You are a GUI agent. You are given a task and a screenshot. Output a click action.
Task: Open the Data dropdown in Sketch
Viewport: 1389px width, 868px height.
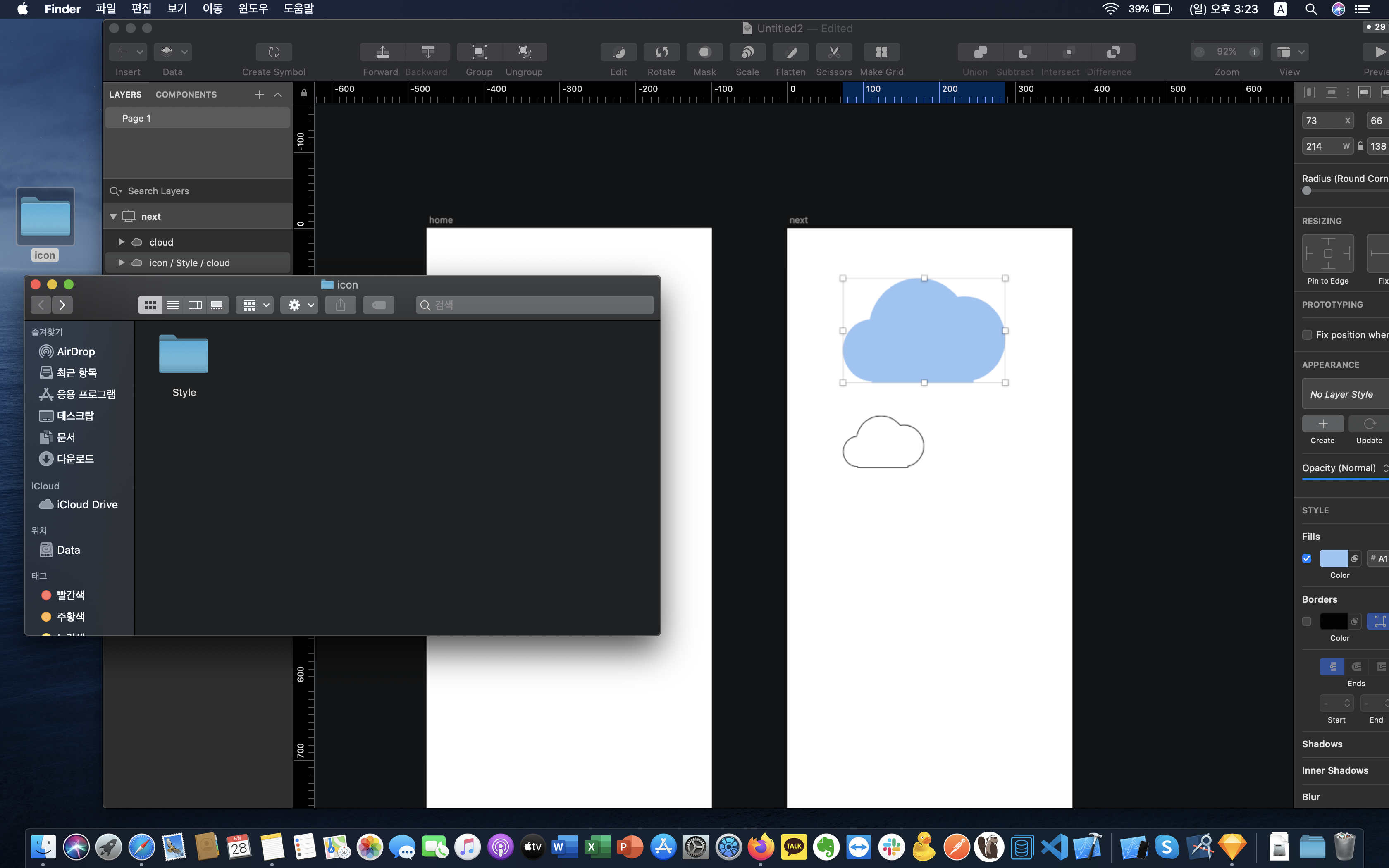[x=173, y=52]
